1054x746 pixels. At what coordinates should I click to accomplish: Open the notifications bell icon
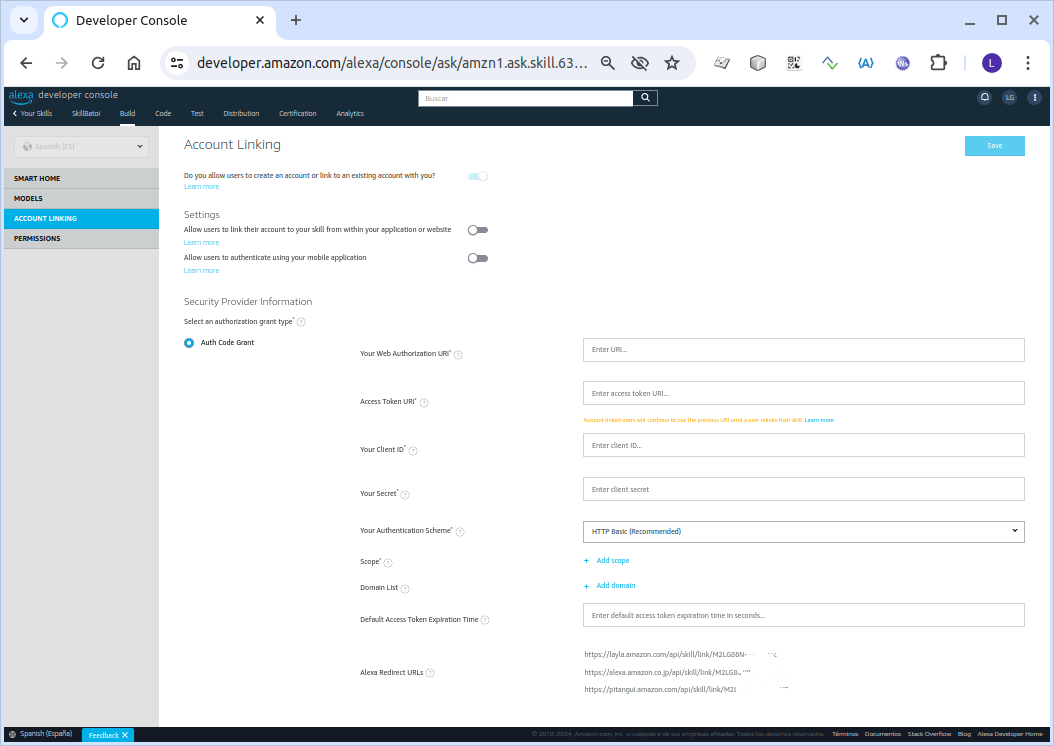(984, 97)
